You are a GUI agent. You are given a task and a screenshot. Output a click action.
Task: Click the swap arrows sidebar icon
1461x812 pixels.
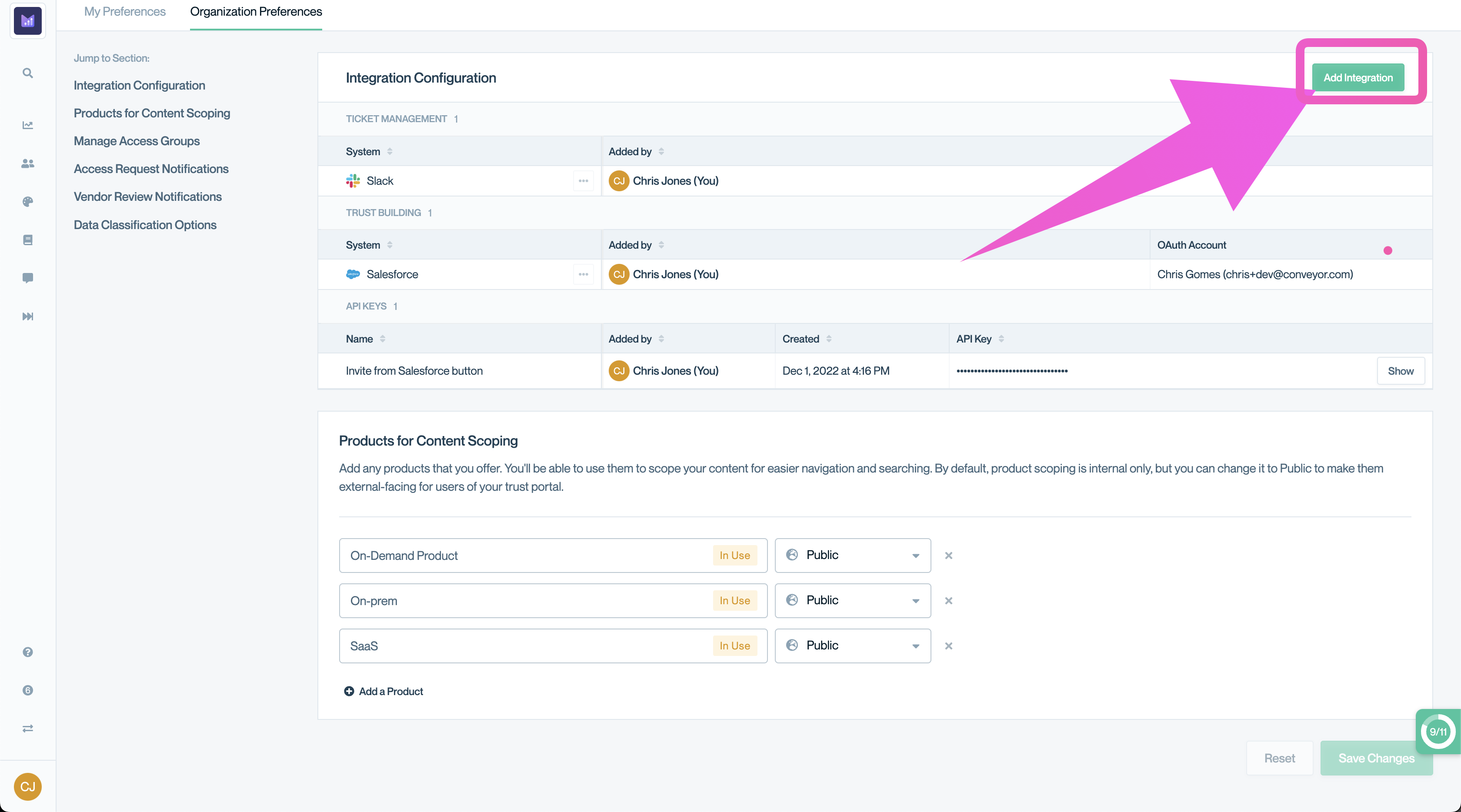[27, 729]
